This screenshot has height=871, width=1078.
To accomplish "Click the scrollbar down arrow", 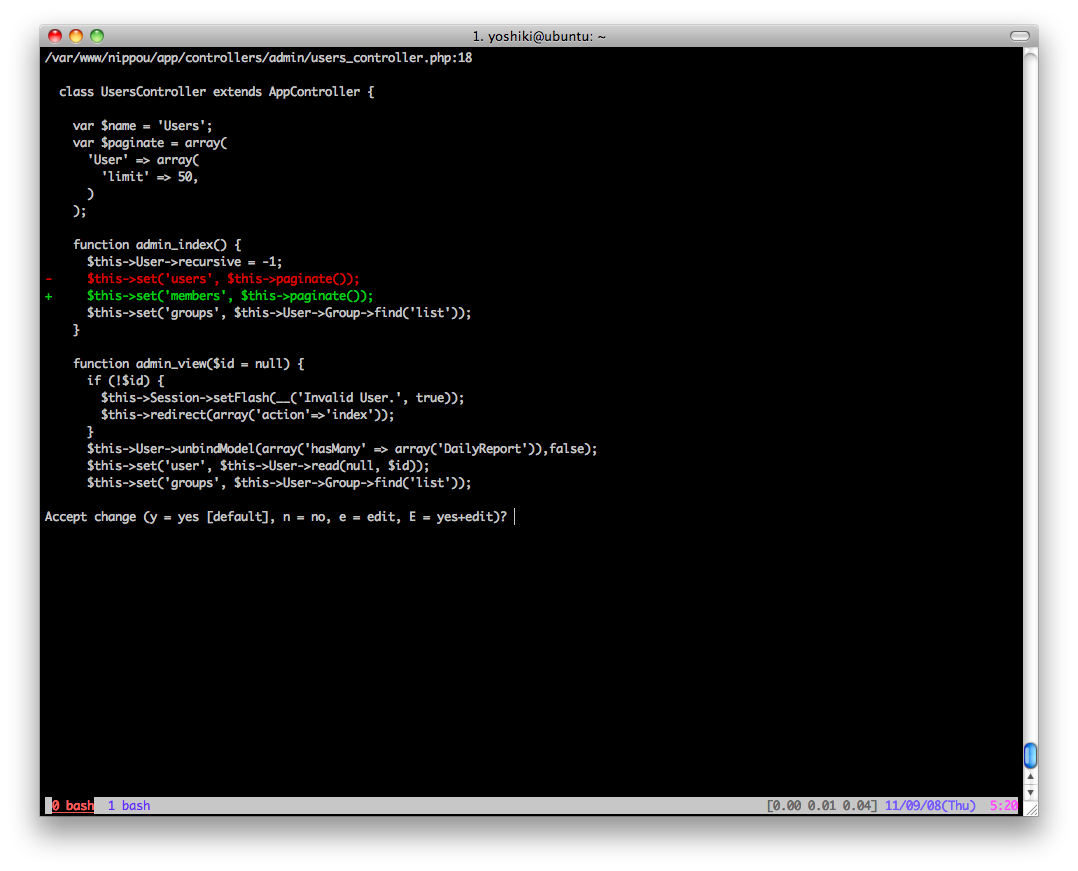I will coord(1030,791).
